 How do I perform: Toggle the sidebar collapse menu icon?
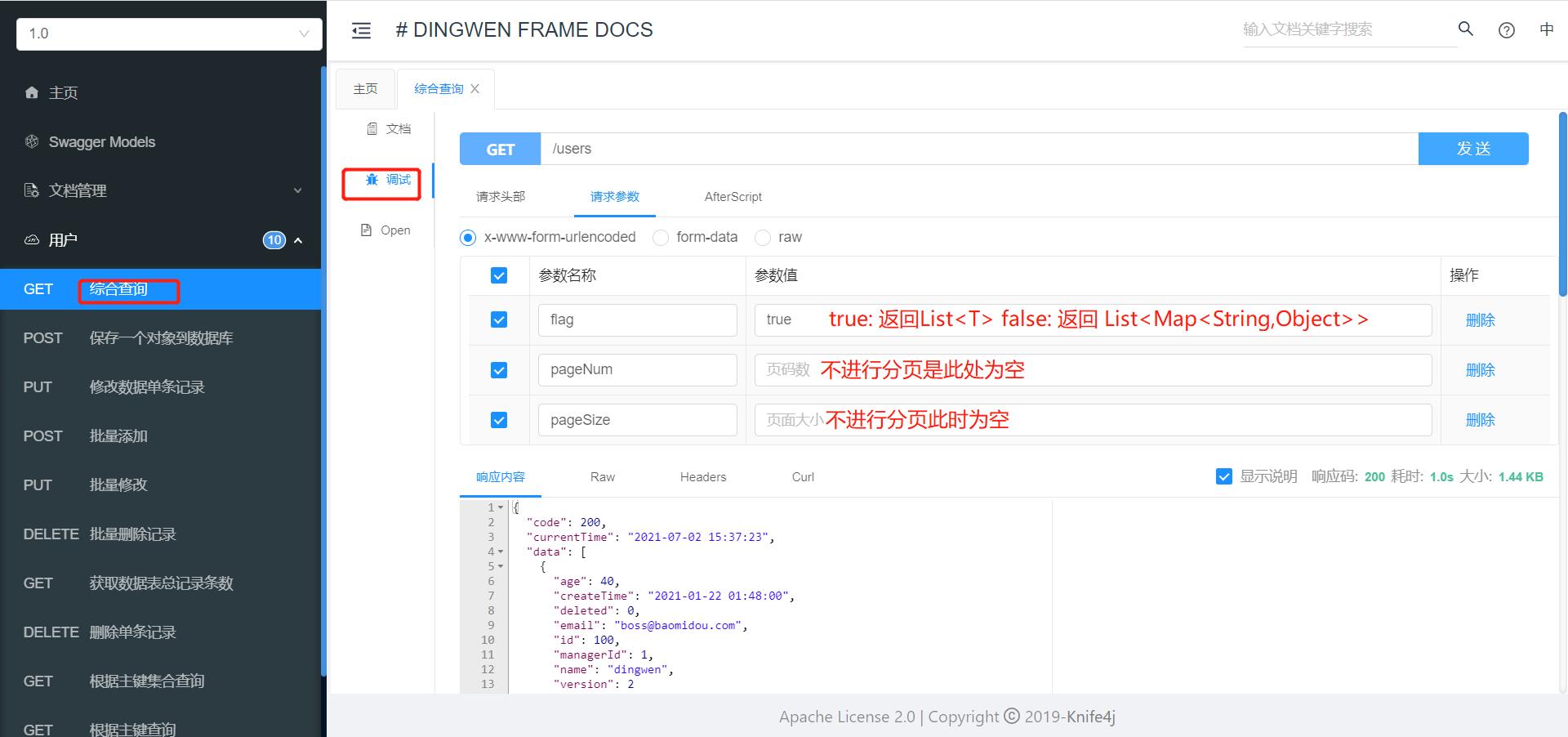361,30
